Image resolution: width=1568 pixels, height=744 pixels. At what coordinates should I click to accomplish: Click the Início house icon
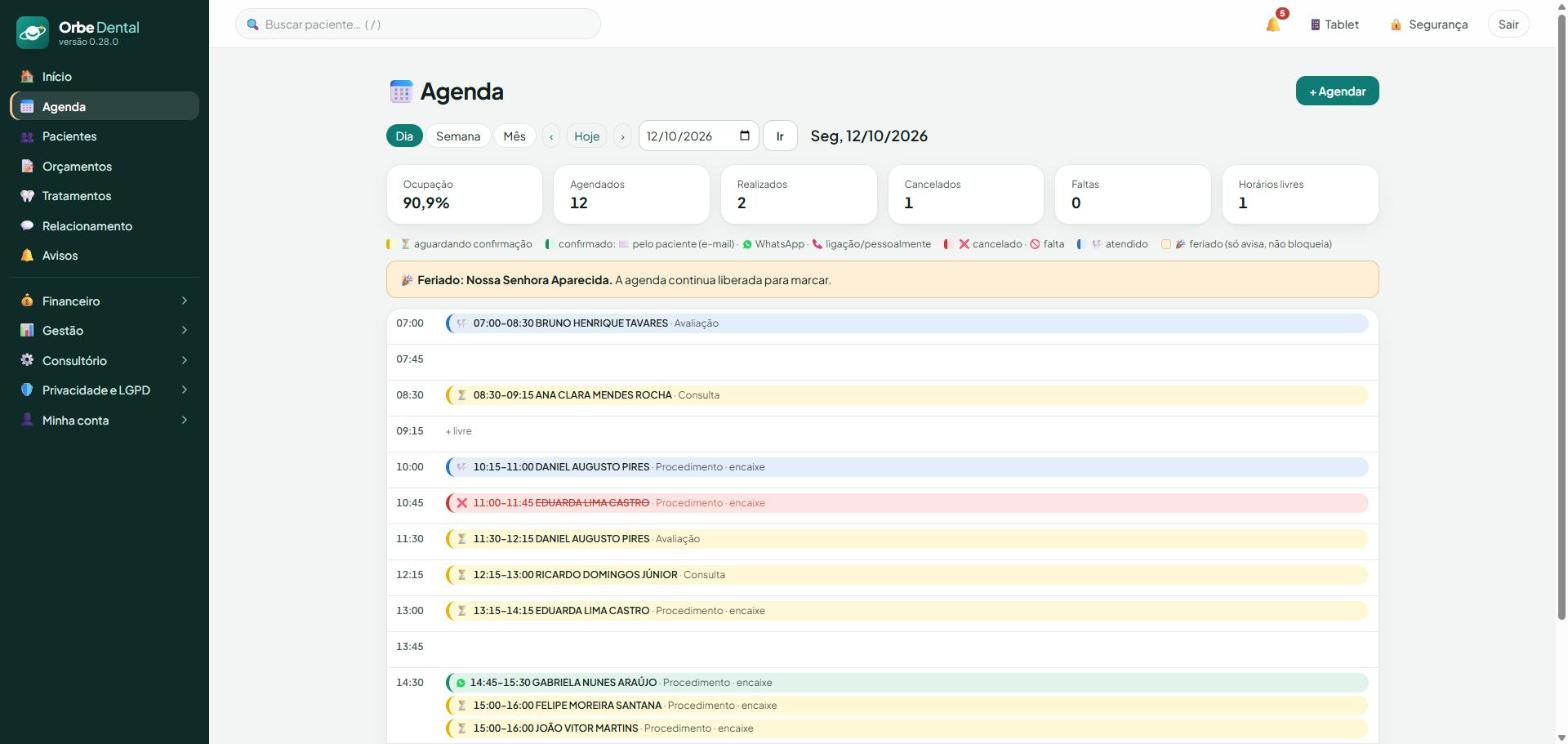coord(27,76)
